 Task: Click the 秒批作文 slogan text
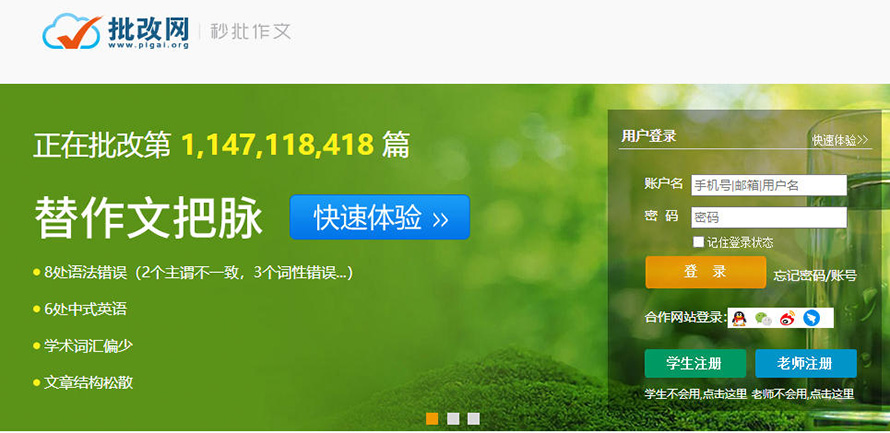(250, 31)
